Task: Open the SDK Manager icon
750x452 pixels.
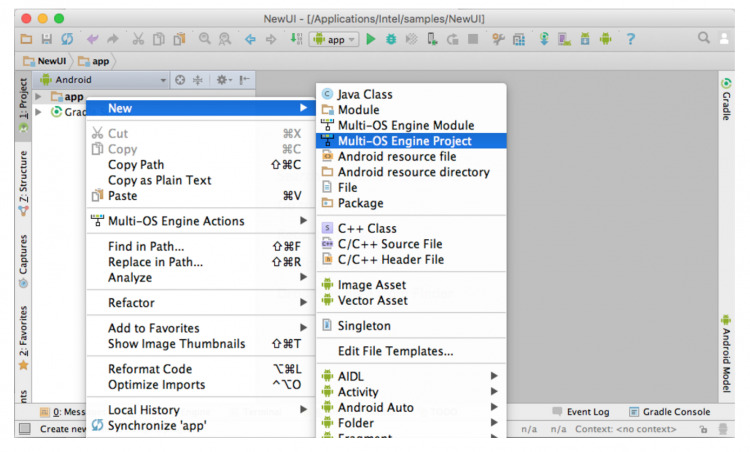Action: 585,39
